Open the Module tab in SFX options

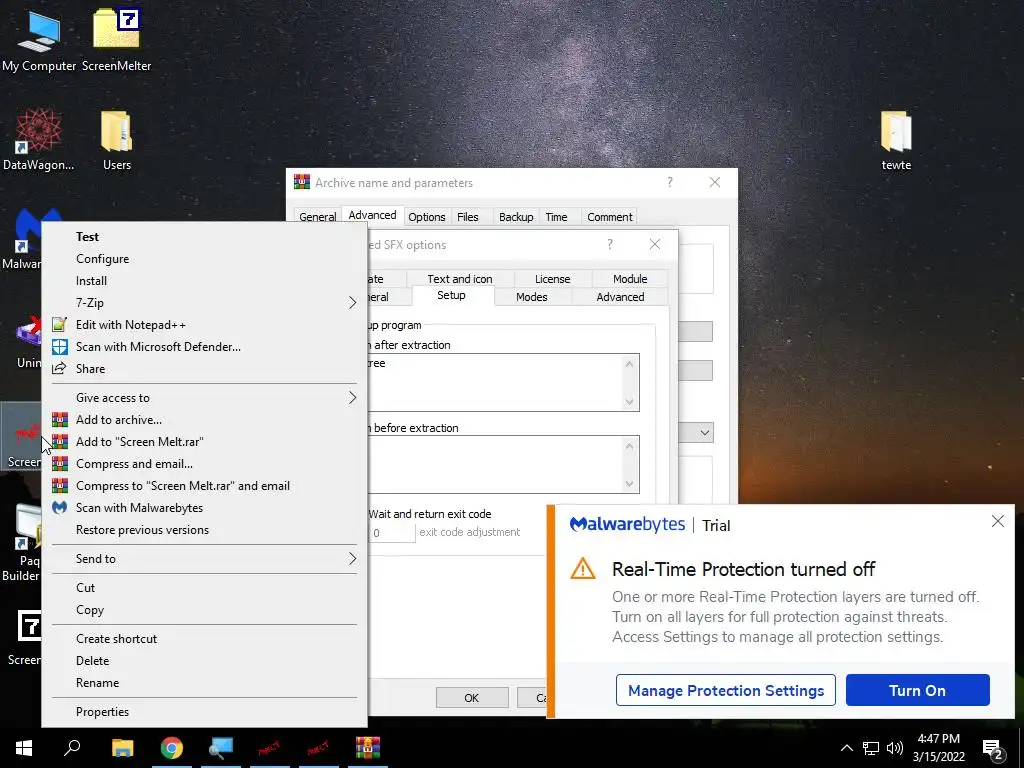pyautogui.click(x=630, y=279)
